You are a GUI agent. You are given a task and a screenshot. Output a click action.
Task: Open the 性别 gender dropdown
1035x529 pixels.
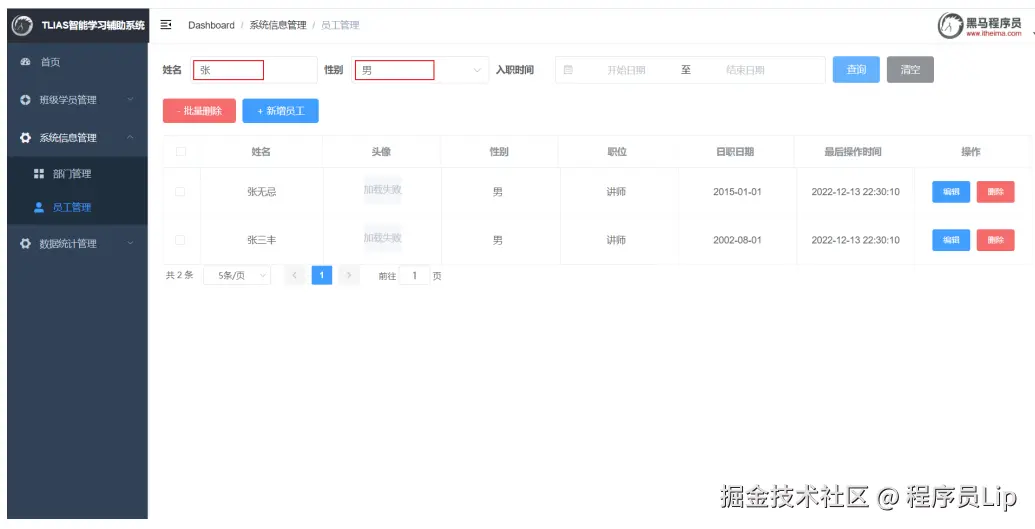click(420, 70)
